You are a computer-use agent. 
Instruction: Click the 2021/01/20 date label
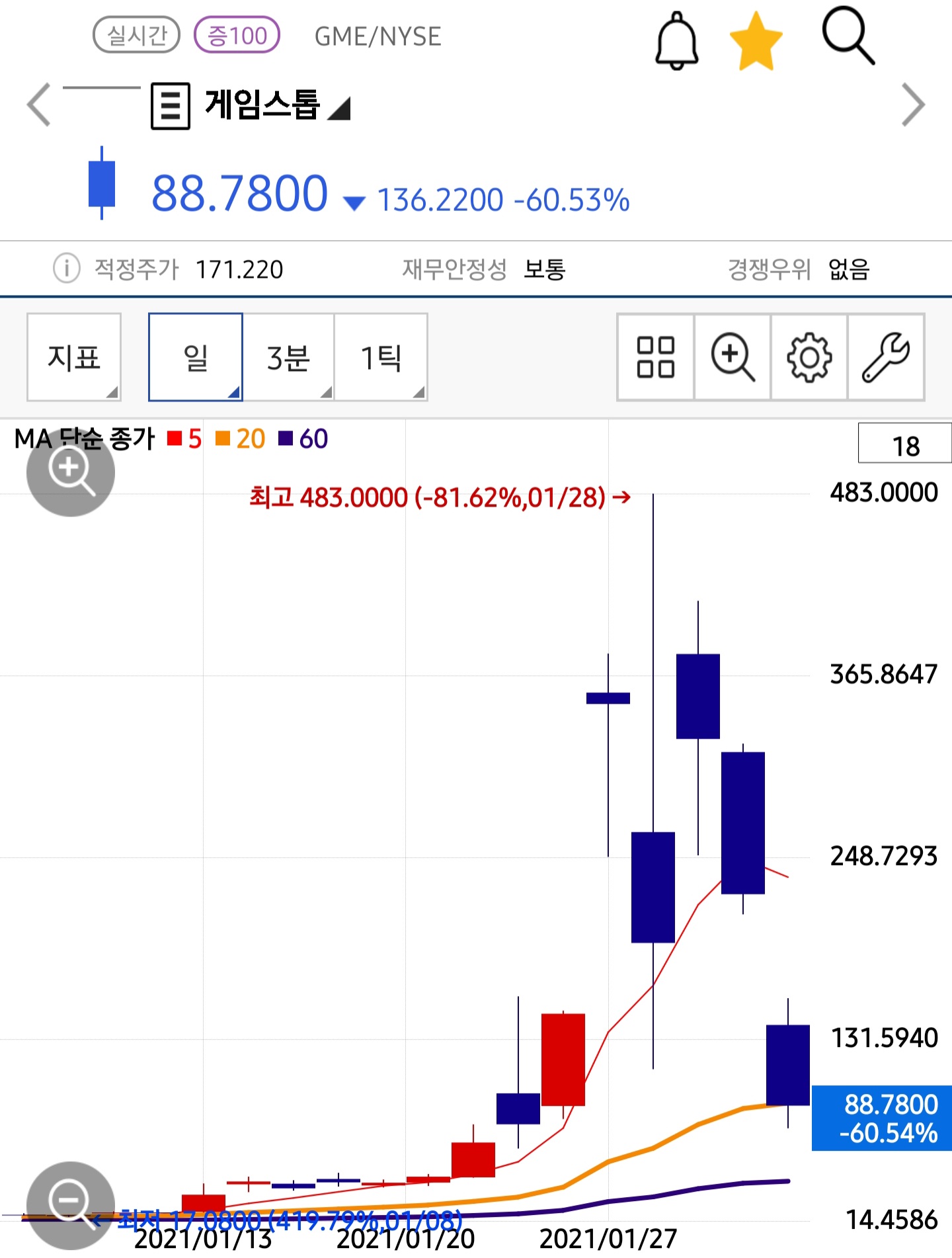coord(405,1239)
